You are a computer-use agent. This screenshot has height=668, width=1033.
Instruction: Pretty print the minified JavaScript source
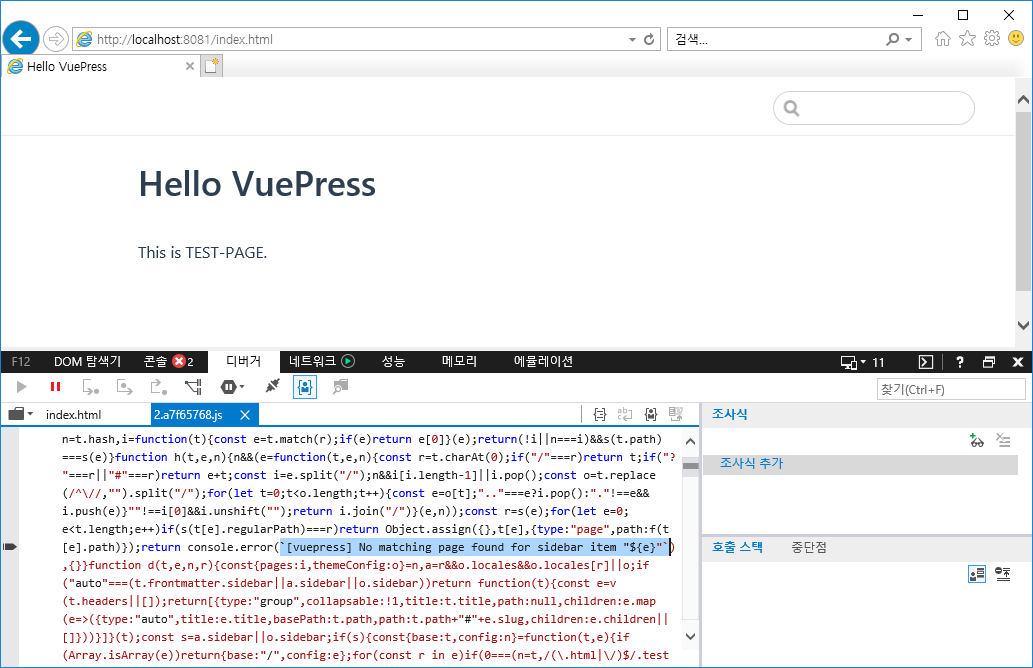pos(598,414)
